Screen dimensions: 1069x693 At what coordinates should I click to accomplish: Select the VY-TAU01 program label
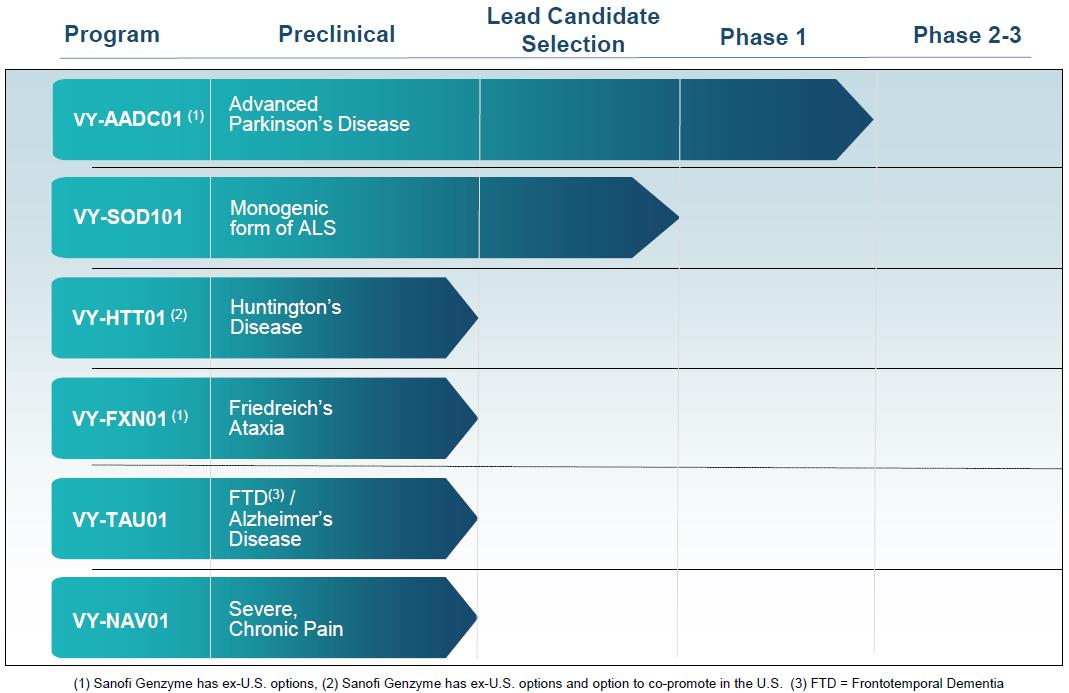(x=120, y=519)
